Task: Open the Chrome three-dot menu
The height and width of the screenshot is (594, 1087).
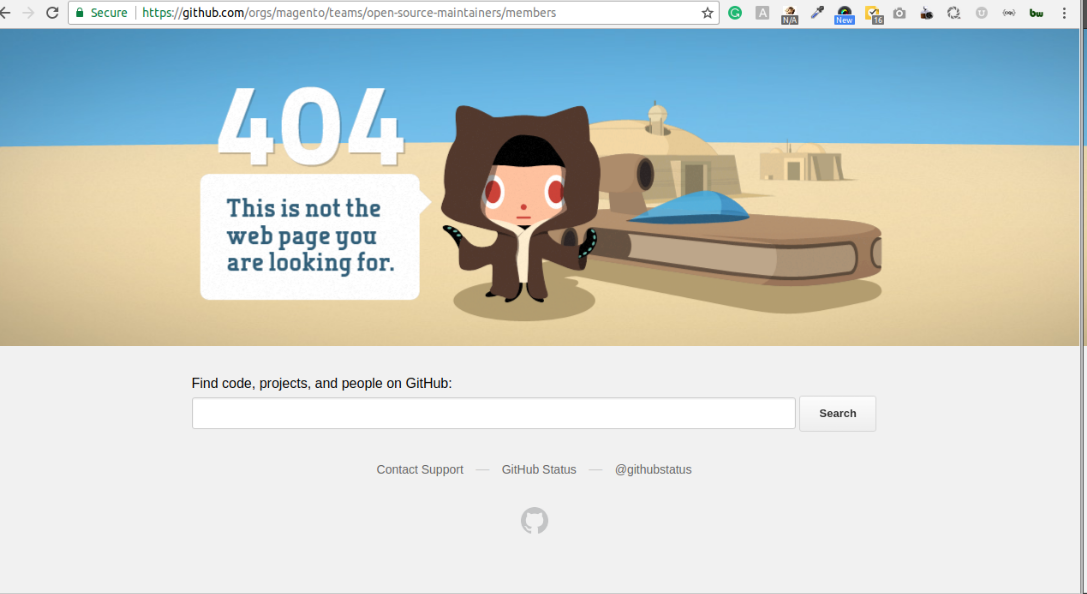Action: (1064, 12)
